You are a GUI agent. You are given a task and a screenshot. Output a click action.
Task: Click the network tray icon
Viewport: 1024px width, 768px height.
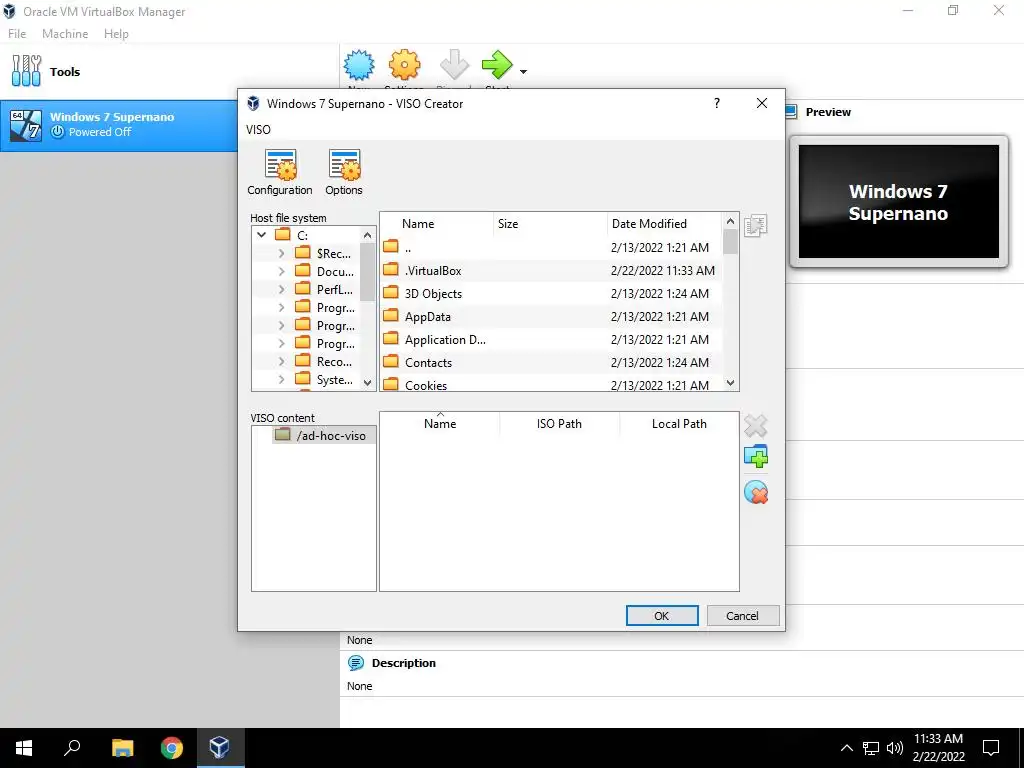tap(871, 748)
